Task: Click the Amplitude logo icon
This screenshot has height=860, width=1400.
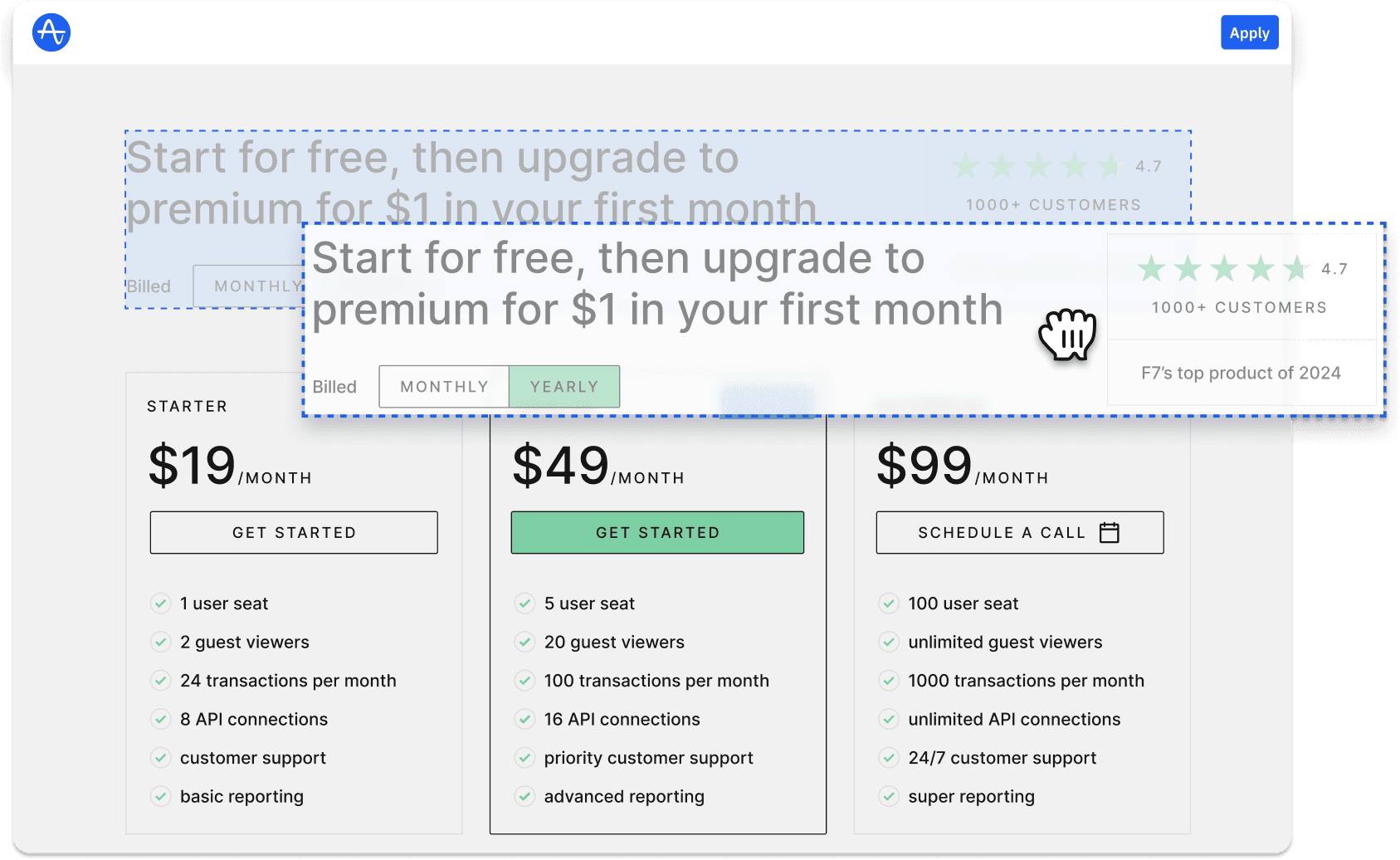Action: 51,33
